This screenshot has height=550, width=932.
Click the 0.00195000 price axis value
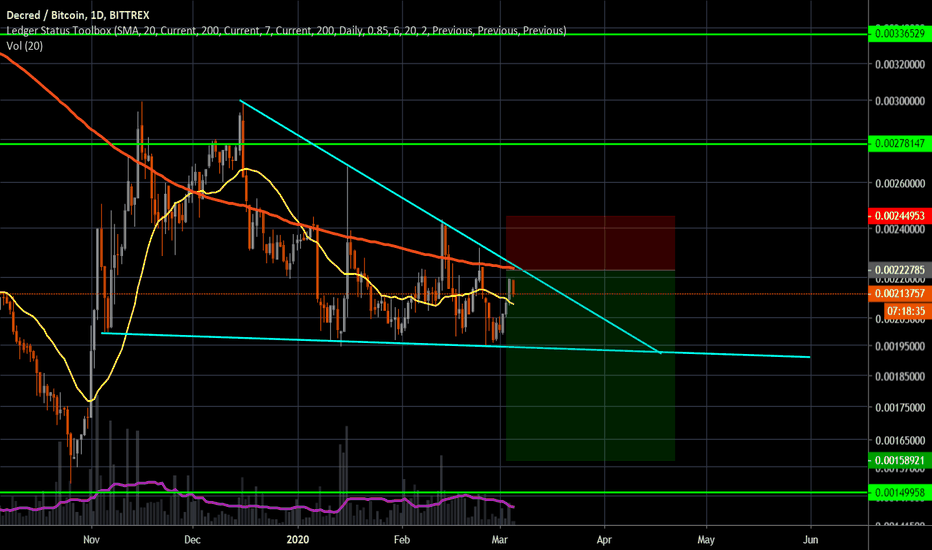click(x=899, y=347)
